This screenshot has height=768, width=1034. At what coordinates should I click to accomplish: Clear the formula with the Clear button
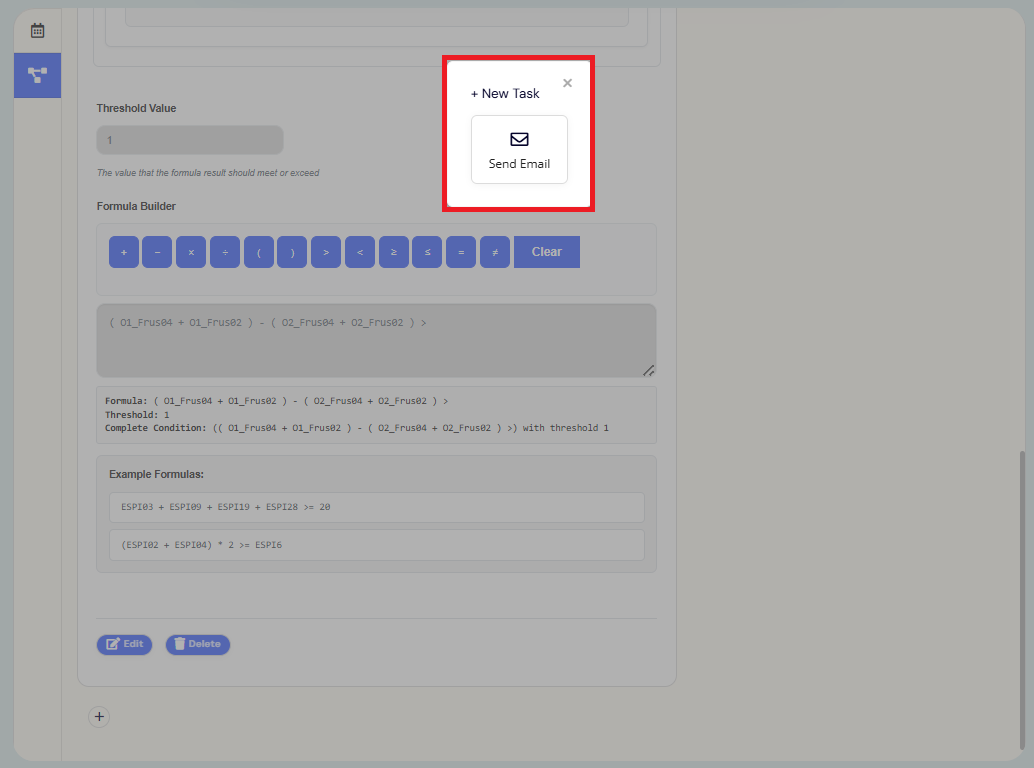[x=546, y=251]
